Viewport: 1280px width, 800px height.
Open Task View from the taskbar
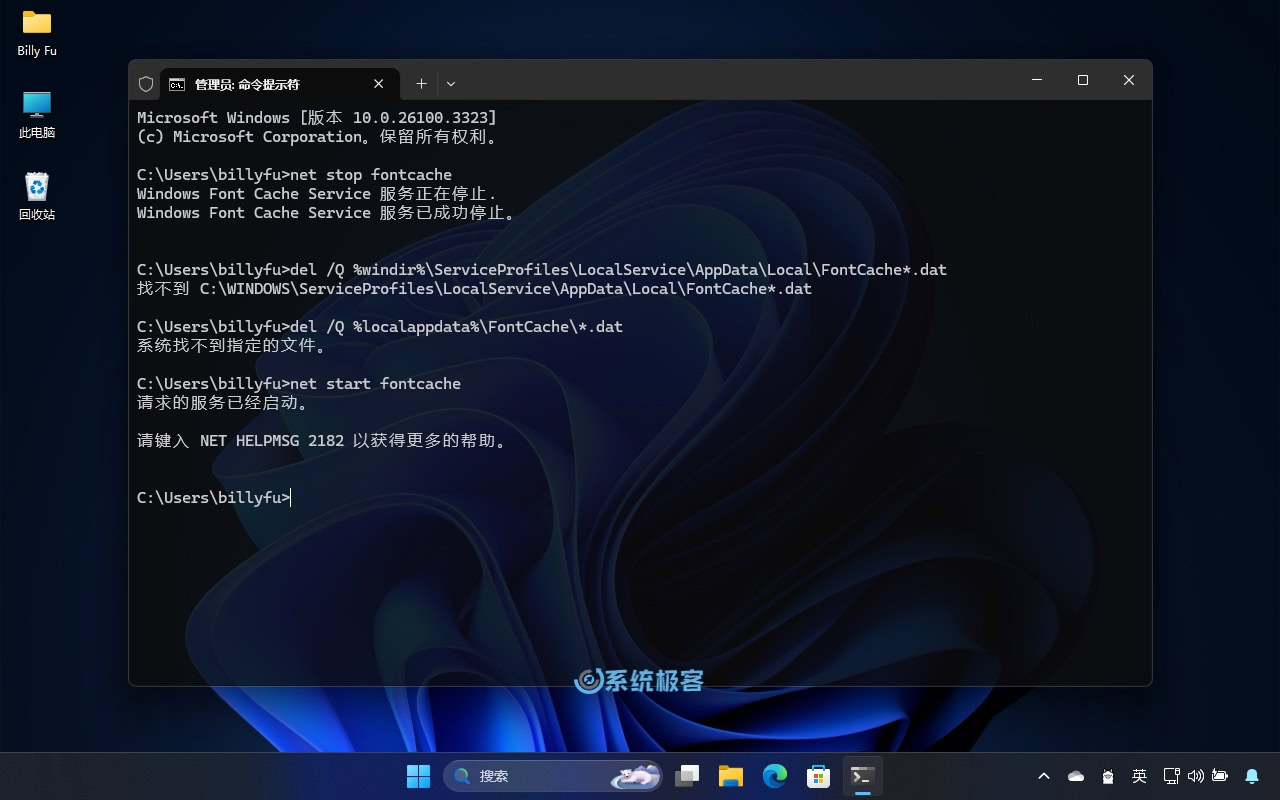point(687,776)
